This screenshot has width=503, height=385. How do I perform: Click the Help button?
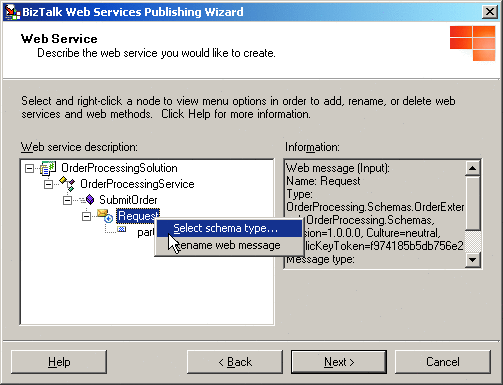[x=59, y=362]
